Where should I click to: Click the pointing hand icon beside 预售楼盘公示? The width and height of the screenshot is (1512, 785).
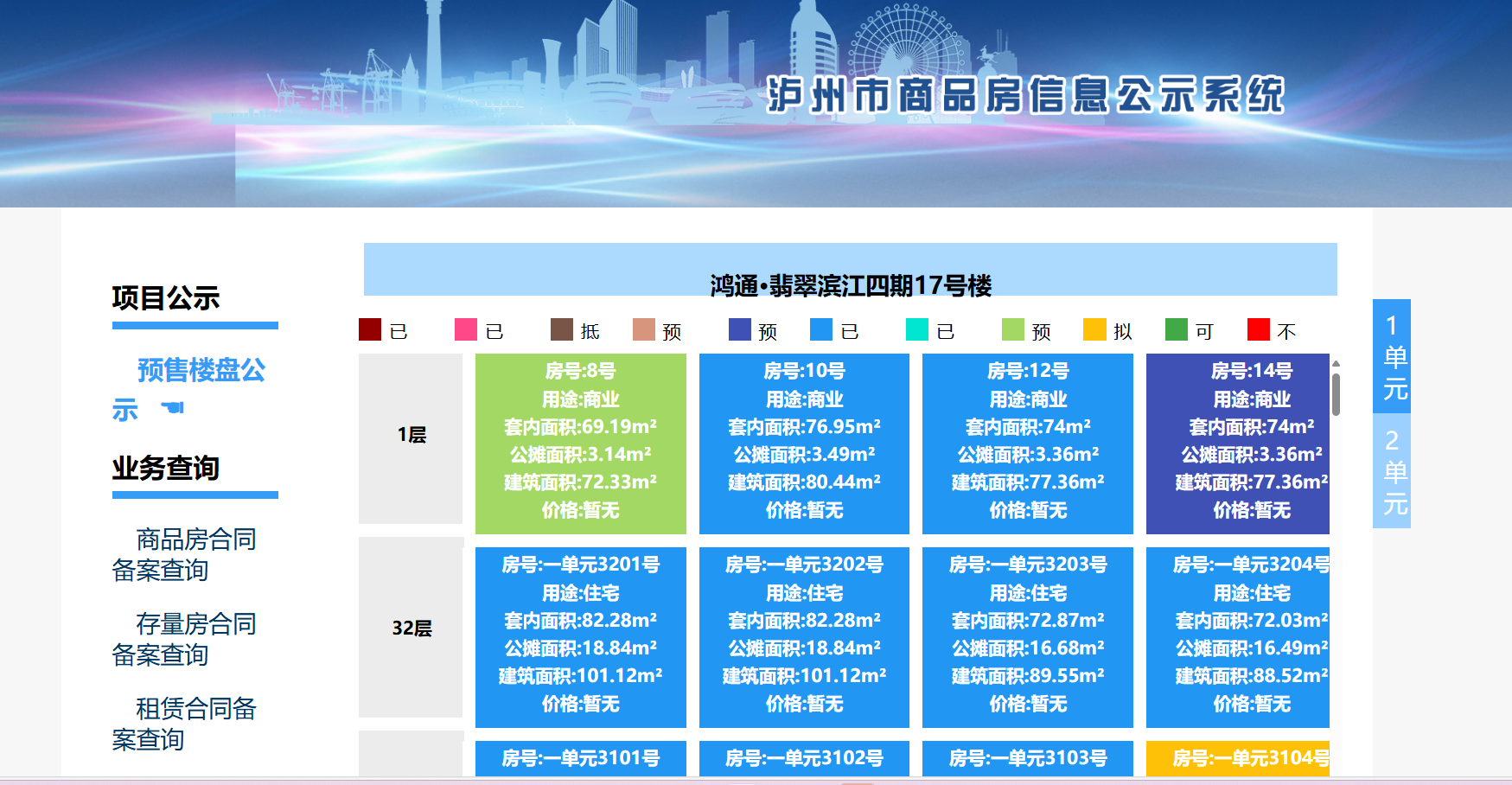172,407
